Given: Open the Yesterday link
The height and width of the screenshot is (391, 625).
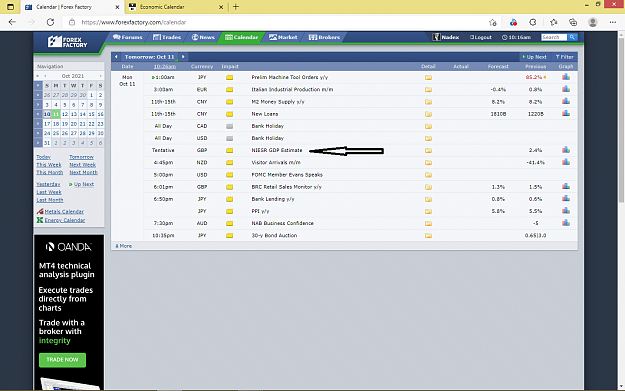Looking at the screenshot, I should tap(48, 184).
